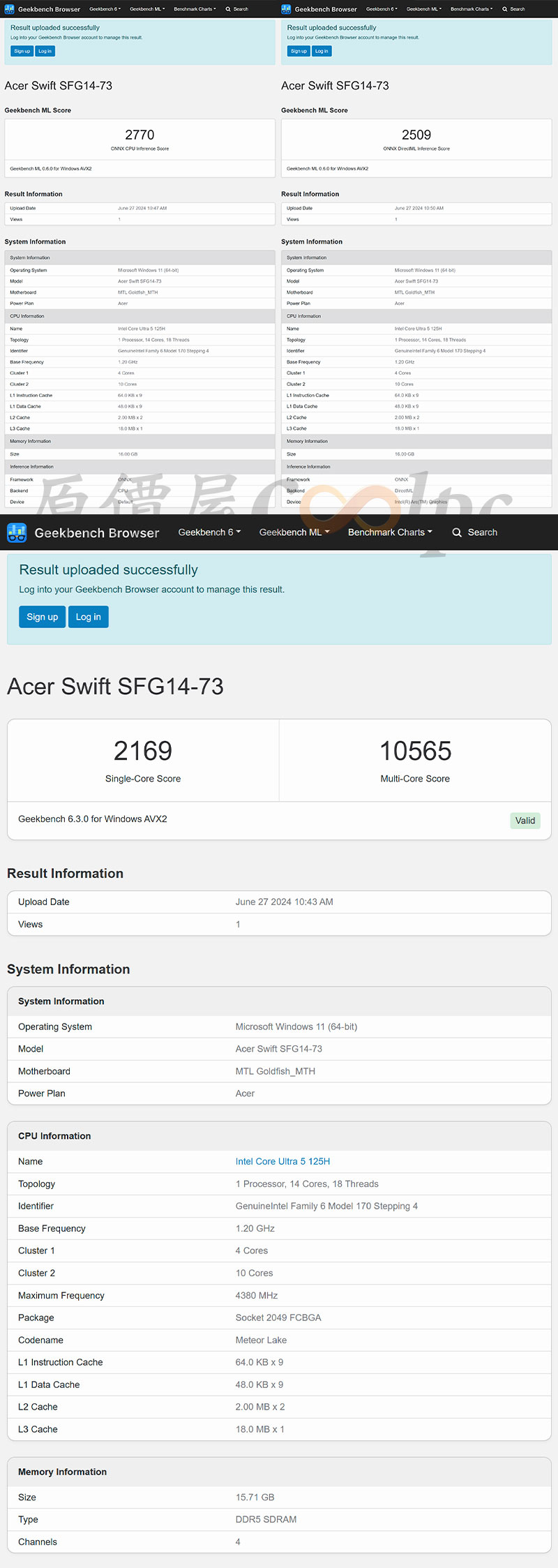This screenshot has width=558, height=1568.
Task: Click 'Geekbench 6.3.0 for Windows AVX2' text
Action: (93, 819)
